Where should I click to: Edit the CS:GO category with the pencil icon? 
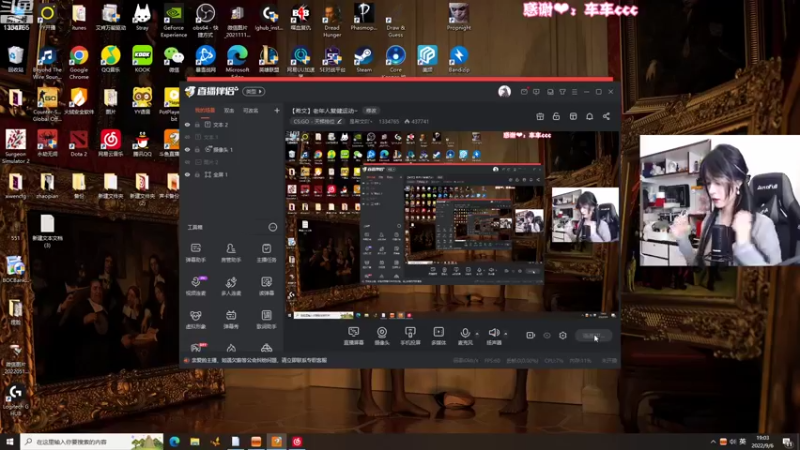339,121
